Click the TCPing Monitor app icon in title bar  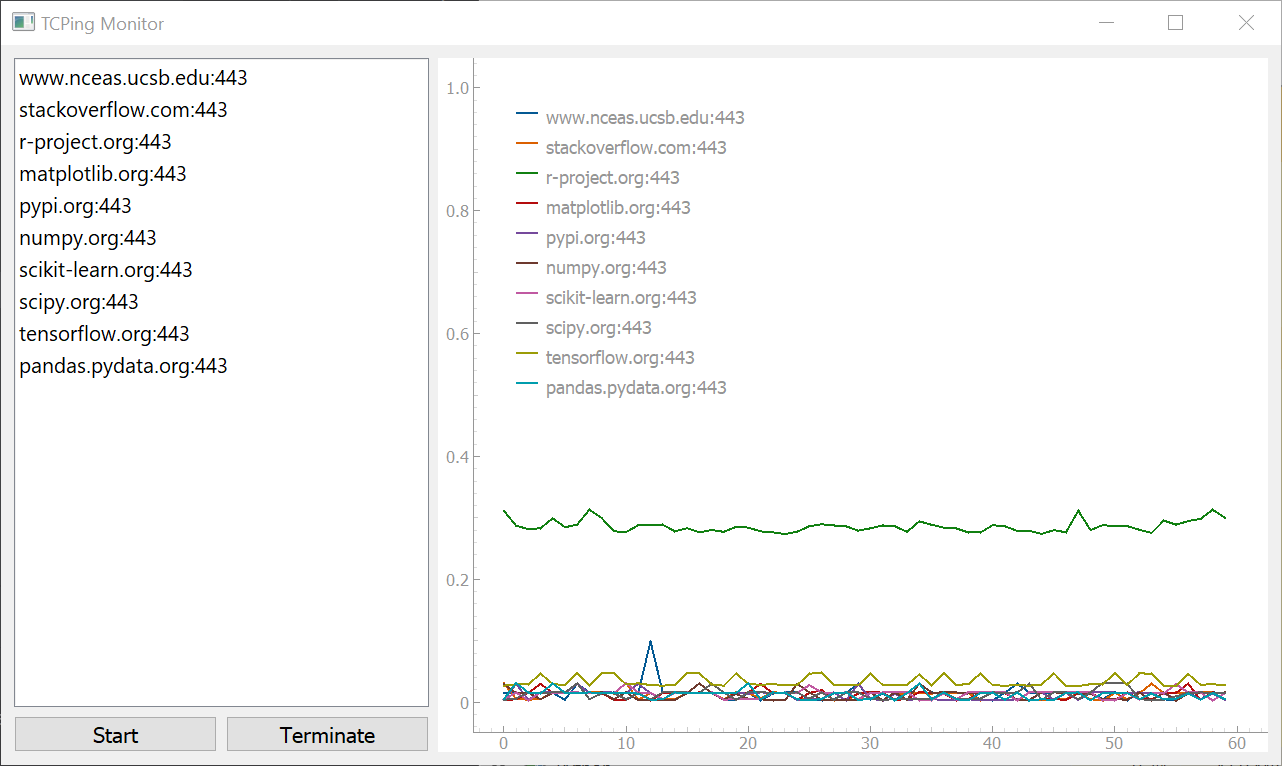(x=23, y=22)
